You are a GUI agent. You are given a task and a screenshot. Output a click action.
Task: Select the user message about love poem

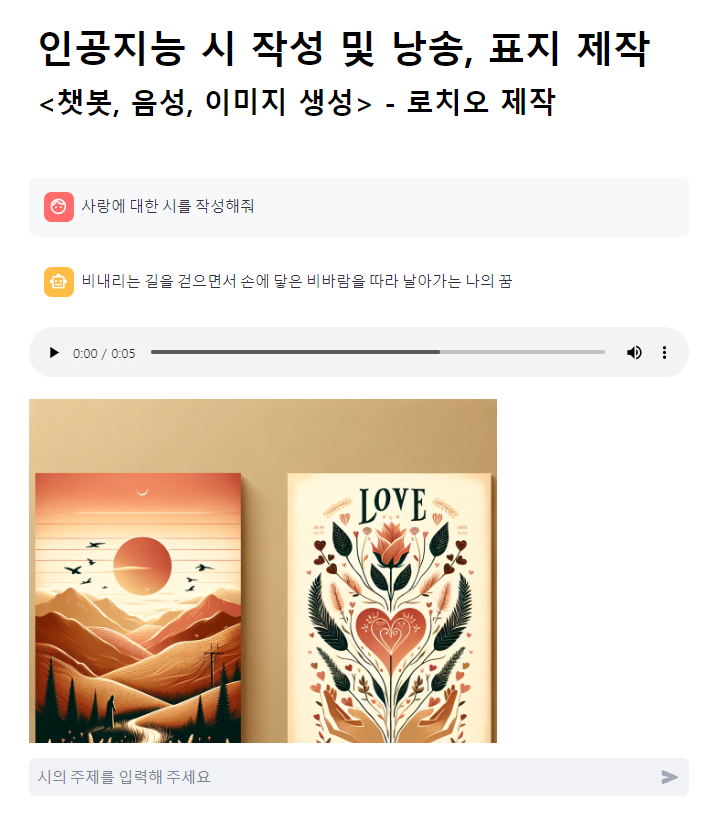click(x=168, y=206)
